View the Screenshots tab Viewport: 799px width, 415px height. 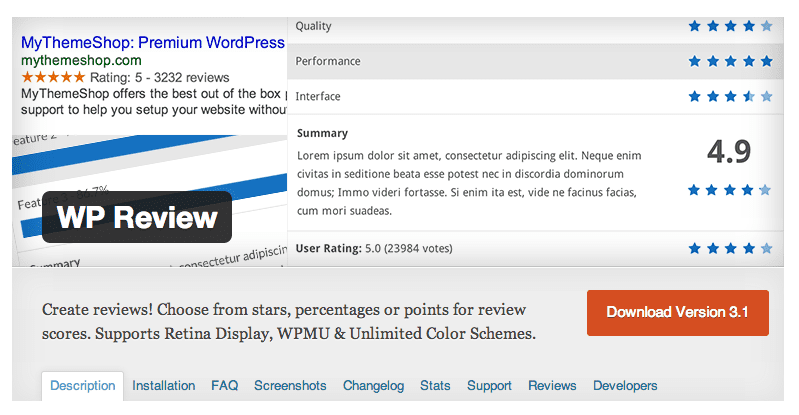click(x=290, y=386)
